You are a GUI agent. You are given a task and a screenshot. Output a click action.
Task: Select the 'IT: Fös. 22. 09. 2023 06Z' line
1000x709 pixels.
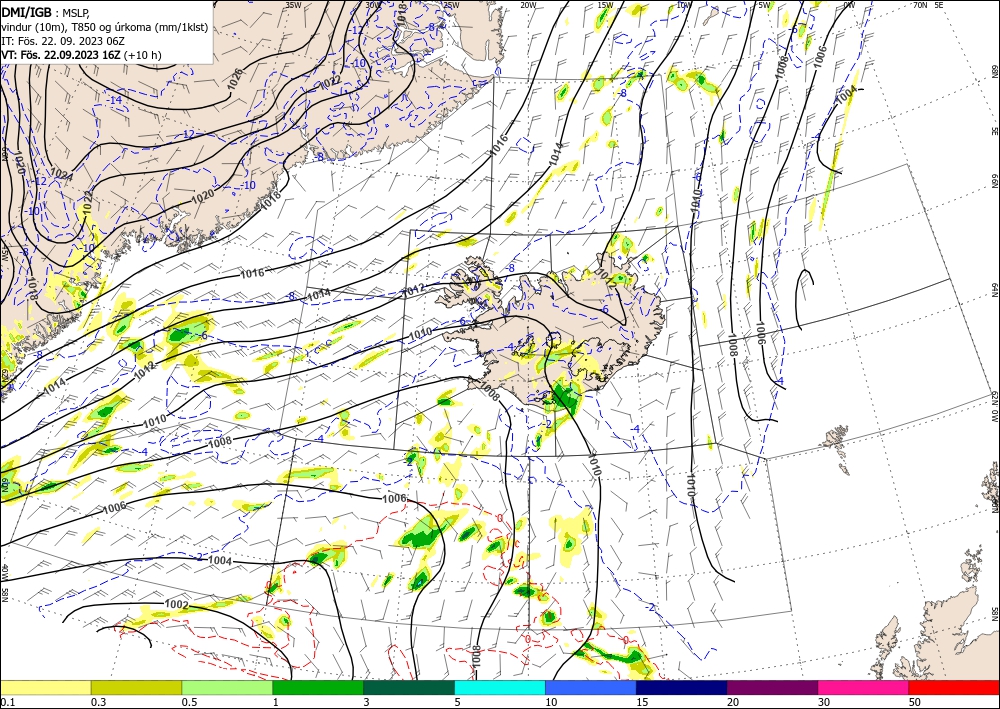[62, 41]
